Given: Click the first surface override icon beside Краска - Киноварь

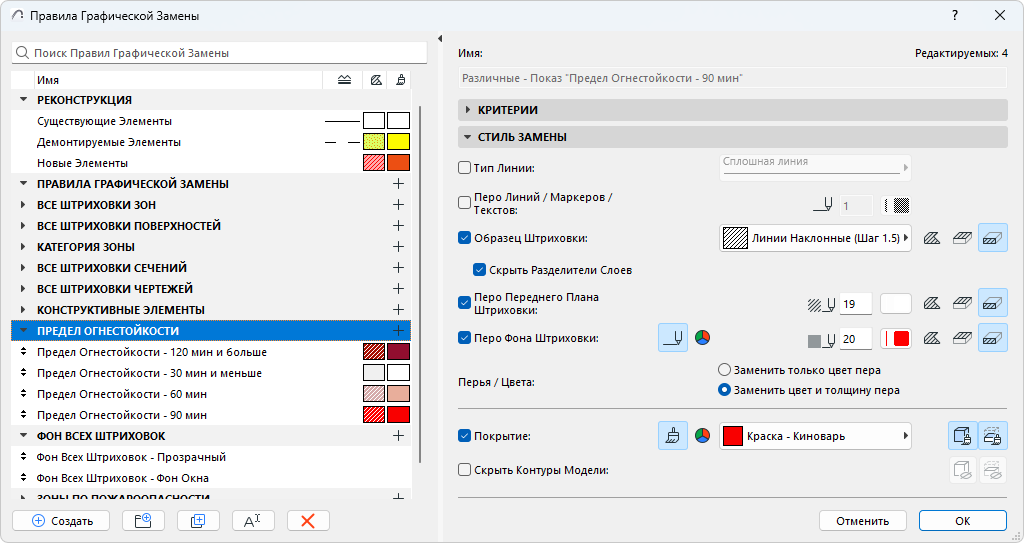Looking at the screenshot, I should click(963, 436).
